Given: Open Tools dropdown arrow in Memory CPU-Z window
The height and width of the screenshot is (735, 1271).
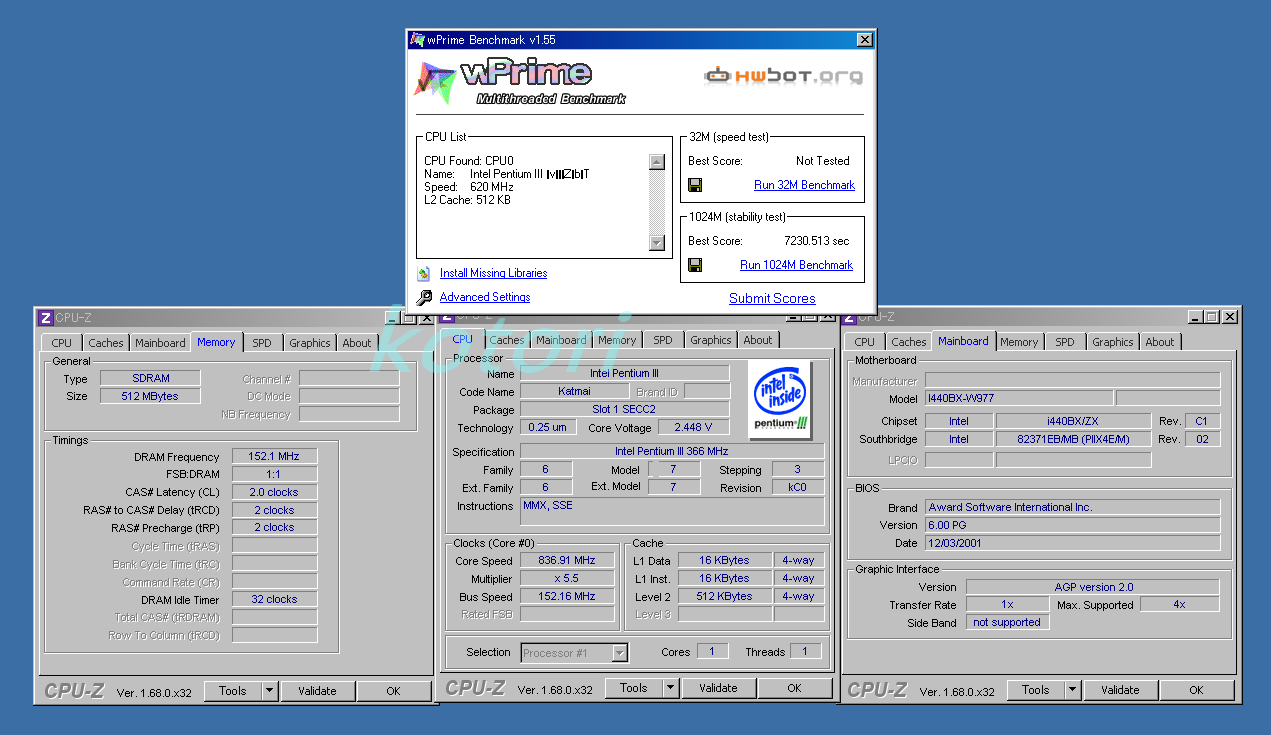Looking at the screenshot, I should click(269, 690).
